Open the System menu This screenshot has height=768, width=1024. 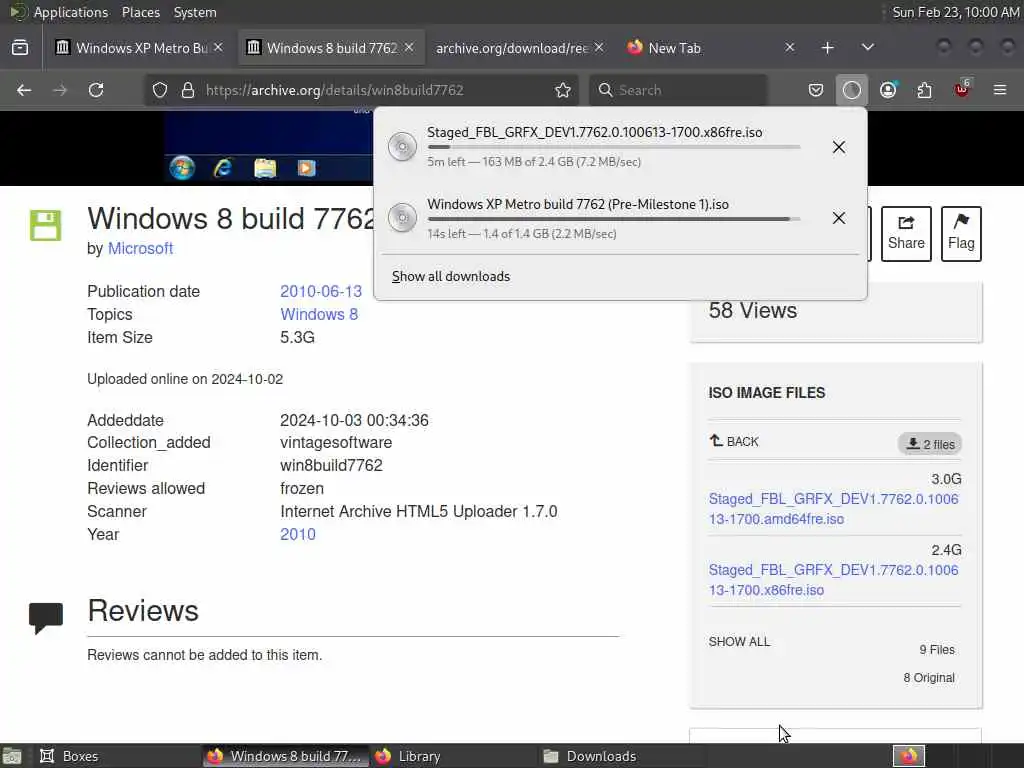coord(195,12)
